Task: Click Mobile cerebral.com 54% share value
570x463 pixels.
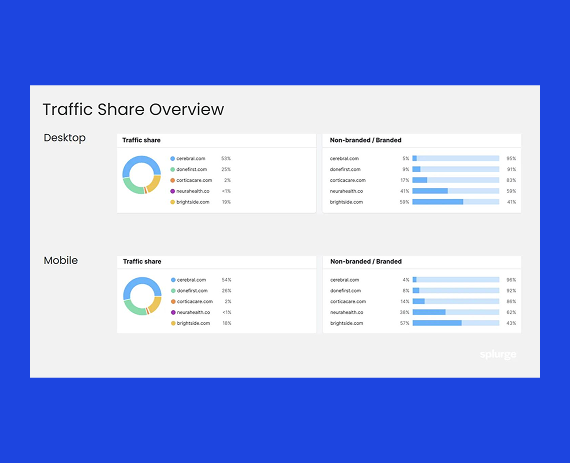Action: pos(226,280)
